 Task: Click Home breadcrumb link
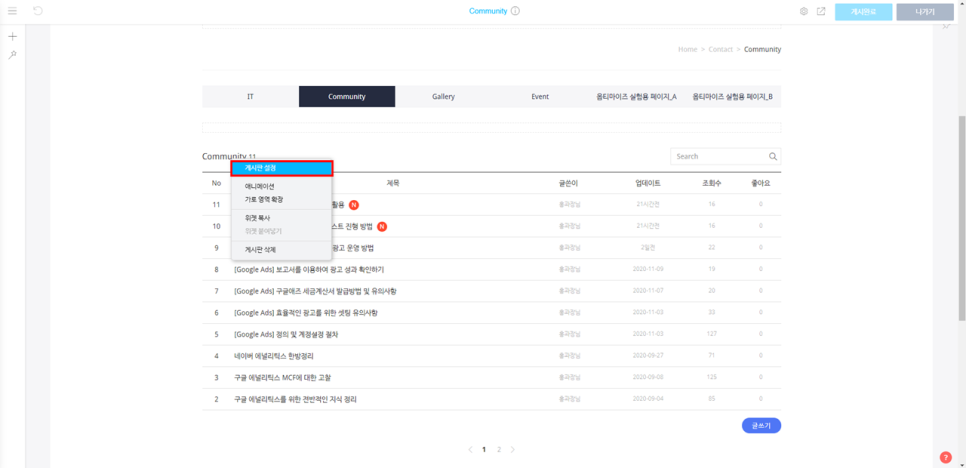(688, 49)
